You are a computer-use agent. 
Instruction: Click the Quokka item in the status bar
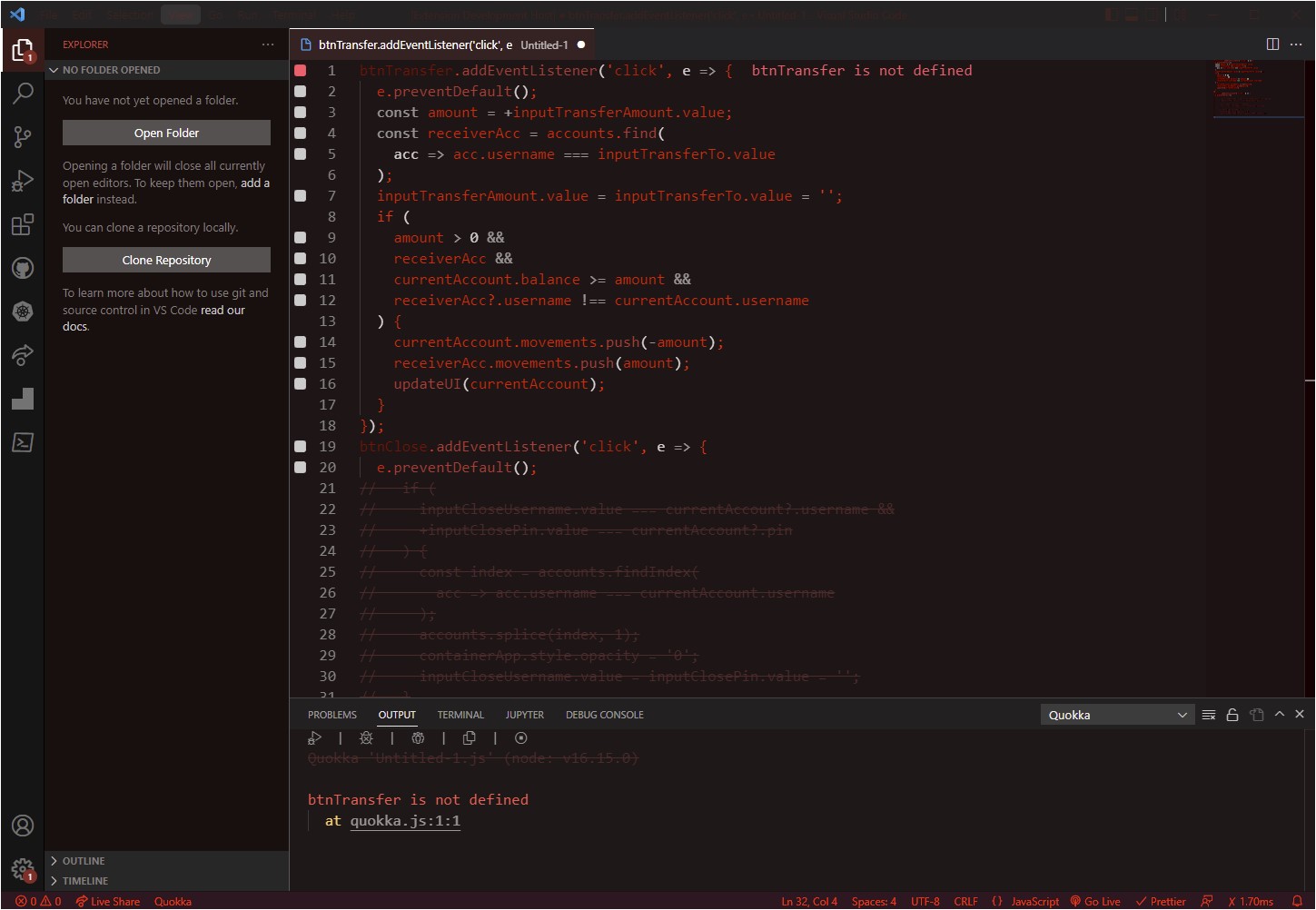[173, 901]
